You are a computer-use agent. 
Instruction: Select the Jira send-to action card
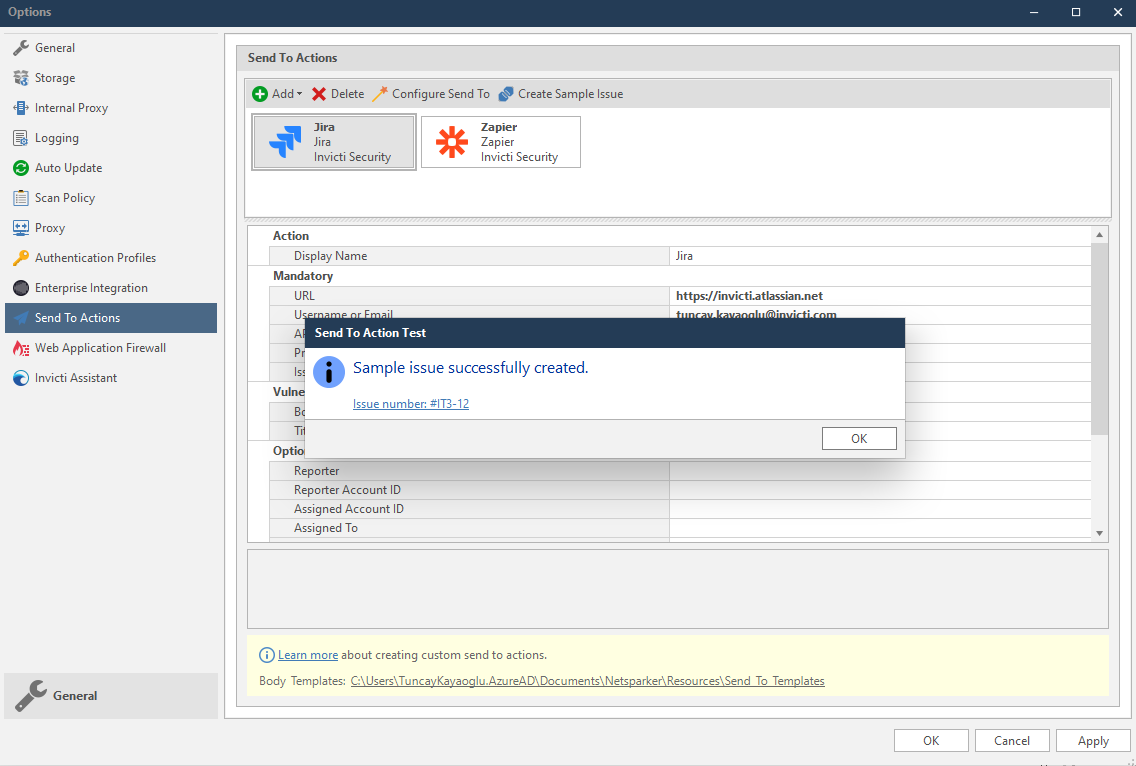tap(333, 141)
